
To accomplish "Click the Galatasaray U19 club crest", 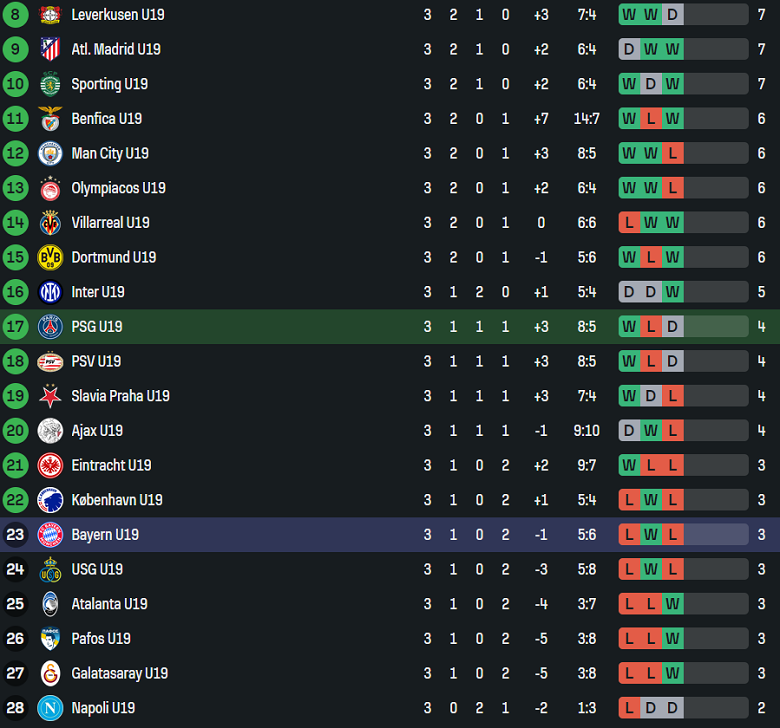I will [50, 673].
